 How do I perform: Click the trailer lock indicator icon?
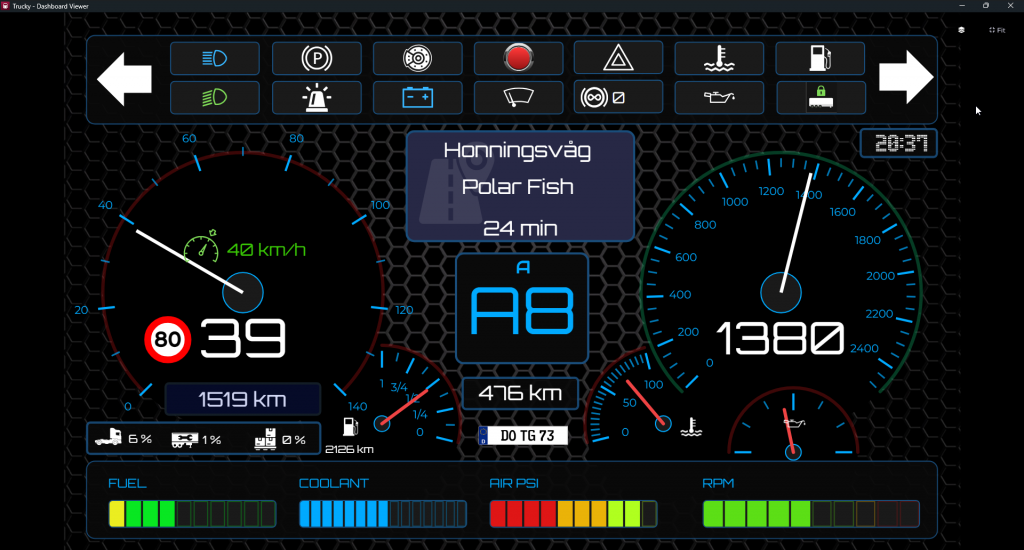coord(821,98)
